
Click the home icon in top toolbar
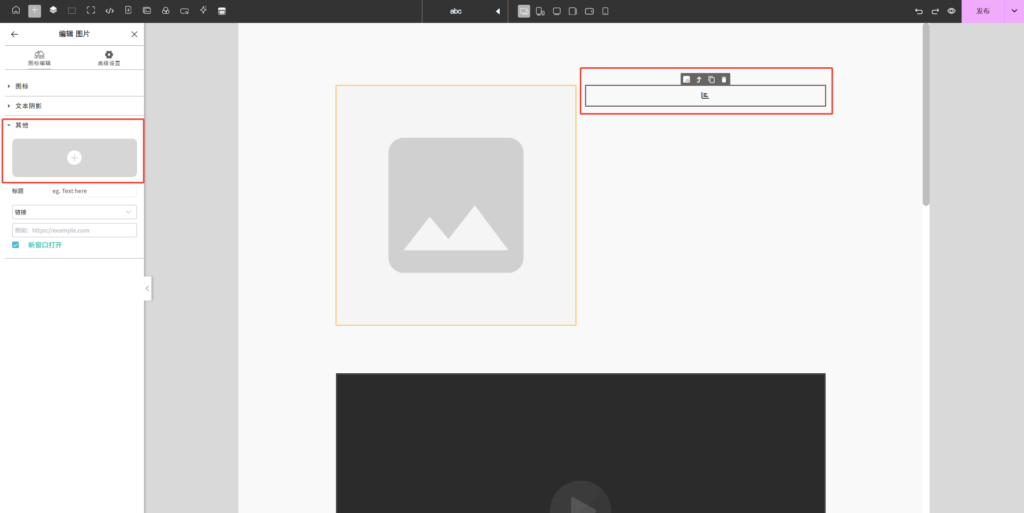coord(16,11)
